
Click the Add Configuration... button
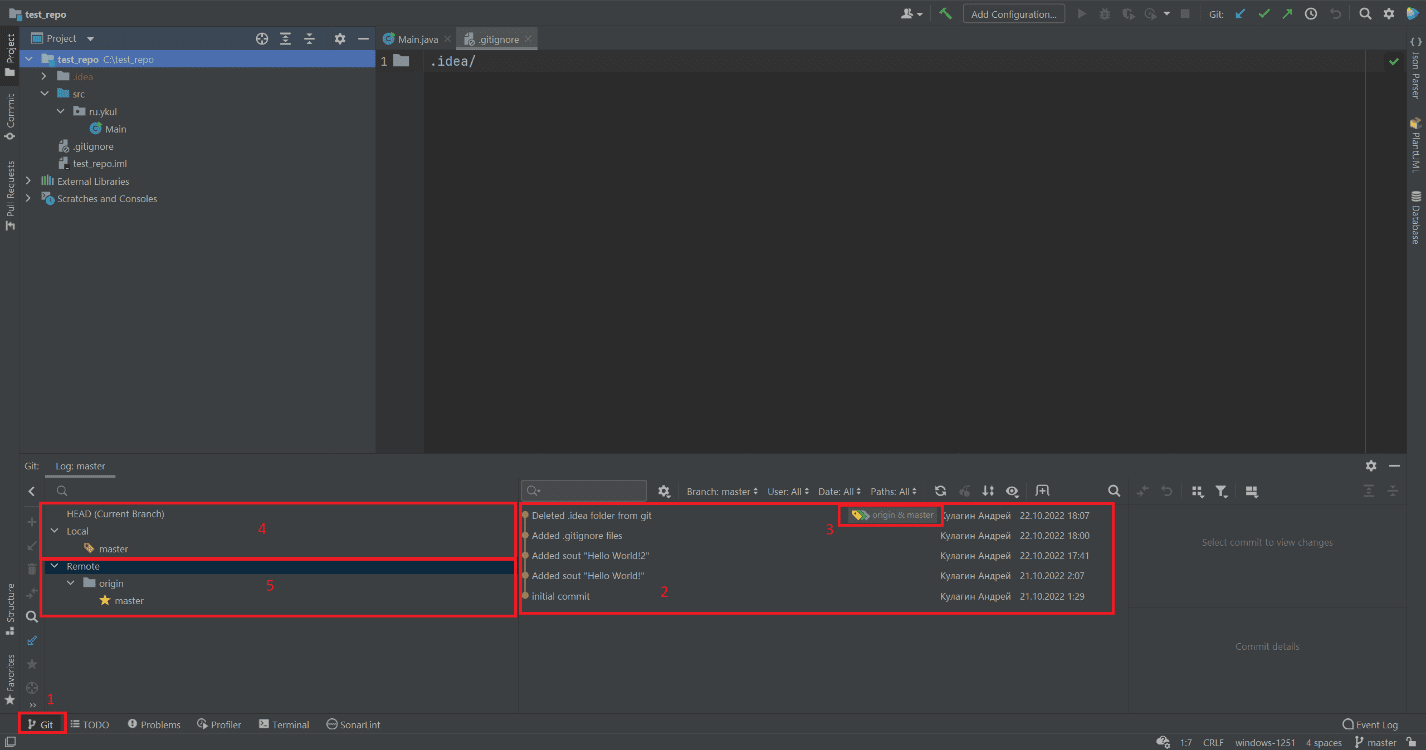pyautogui.click(x=1014, y=14)
